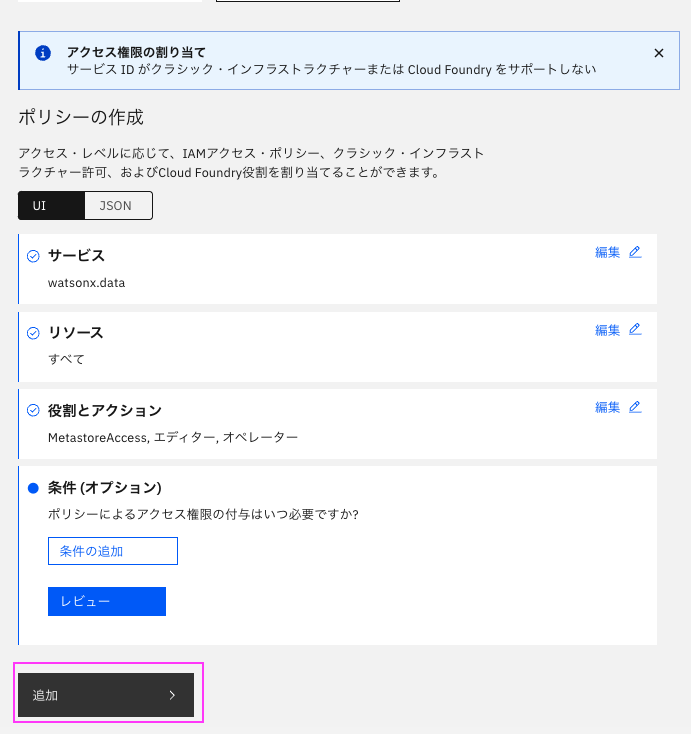Click the ポリシーの作成 heading
Image resolution: width=691 pixels, height=734 pixels.
[81, 117]
